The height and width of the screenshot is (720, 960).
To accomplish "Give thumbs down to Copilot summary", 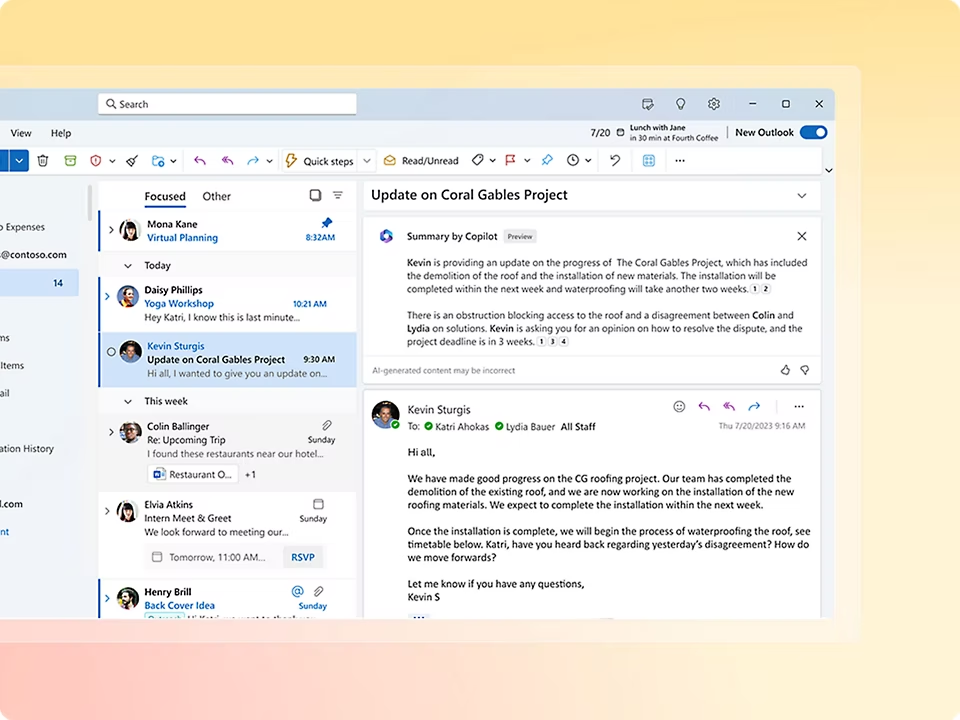I will click(x=804, y=370).
